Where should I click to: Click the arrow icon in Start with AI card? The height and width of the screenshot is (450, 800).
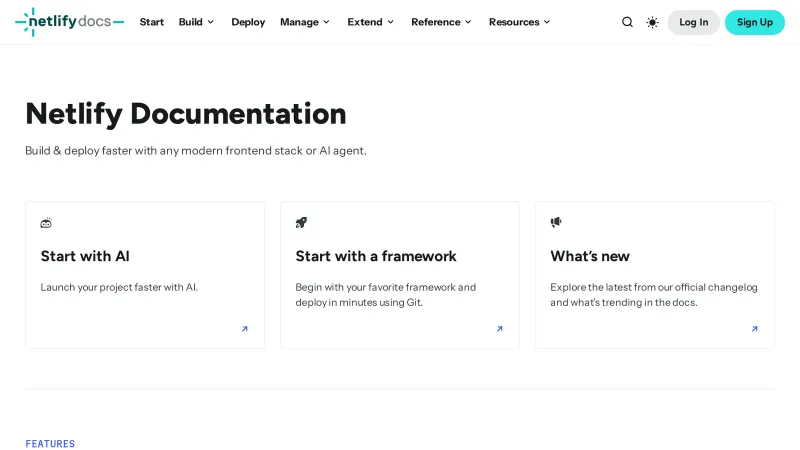(244, 329)
